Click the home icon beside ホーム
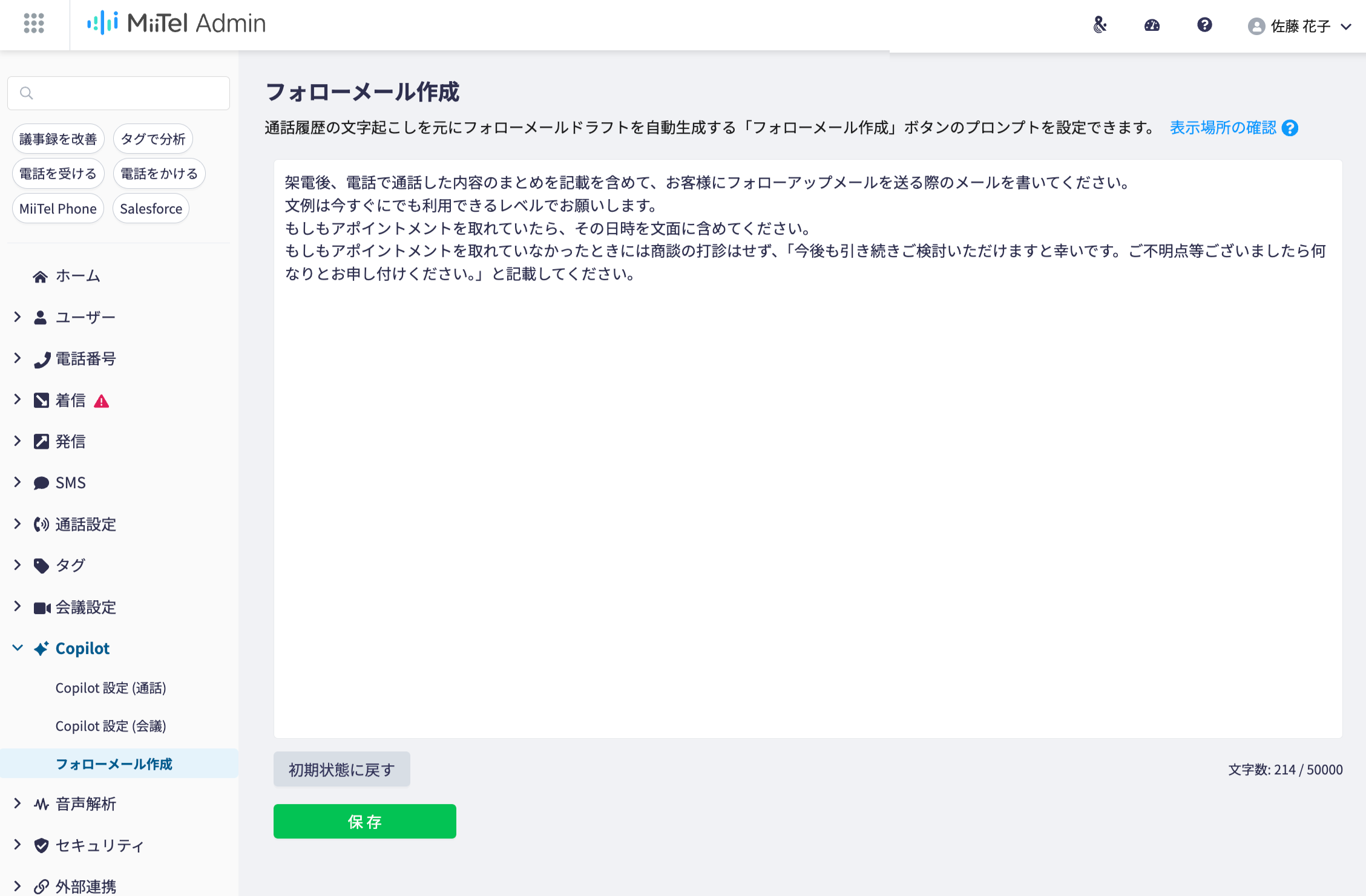The height and width of the screenshot is (896, 1366). tap(40, 276)
